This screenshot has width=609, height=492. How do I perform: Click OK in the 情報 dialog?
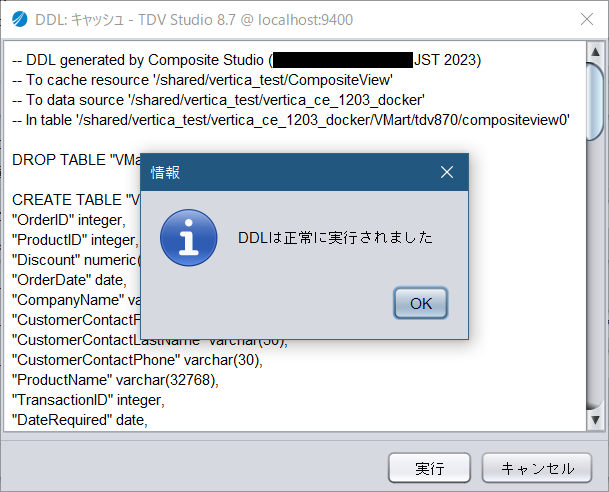point(421,303)
